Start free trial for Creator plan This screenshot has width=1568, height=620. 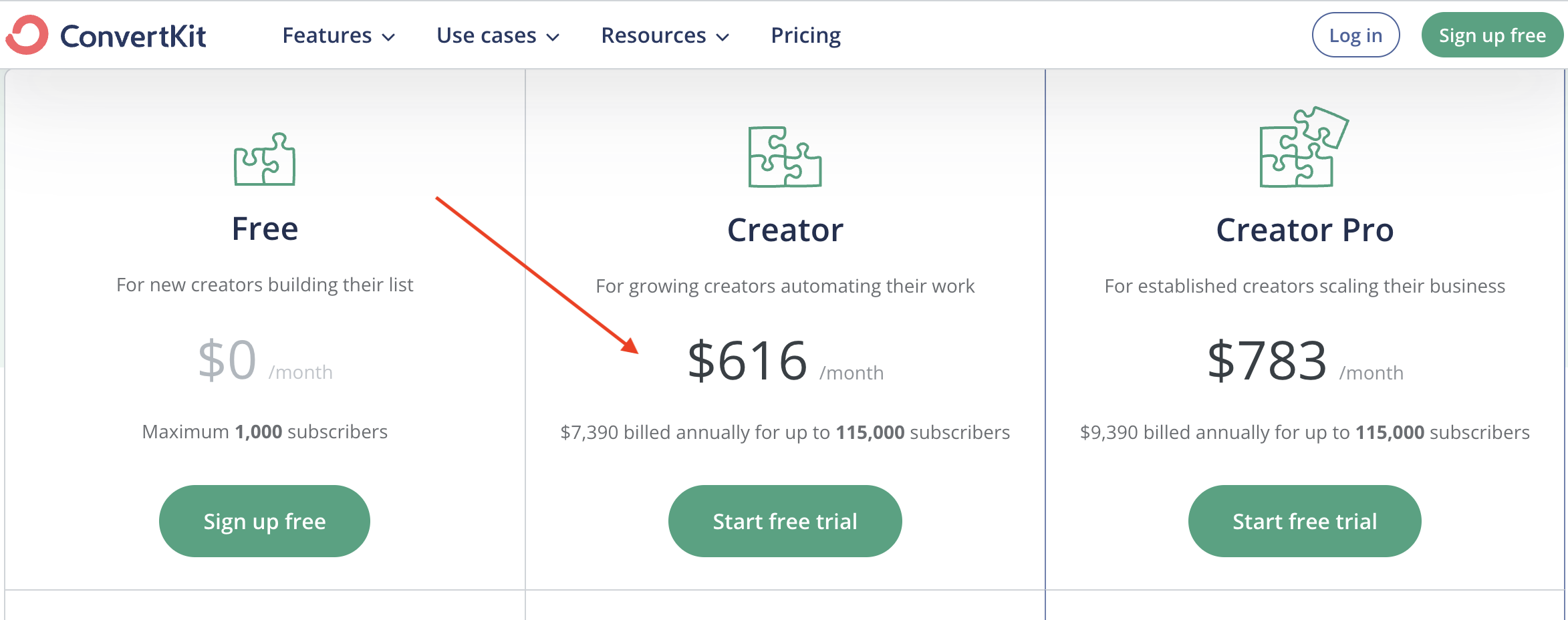785,521
